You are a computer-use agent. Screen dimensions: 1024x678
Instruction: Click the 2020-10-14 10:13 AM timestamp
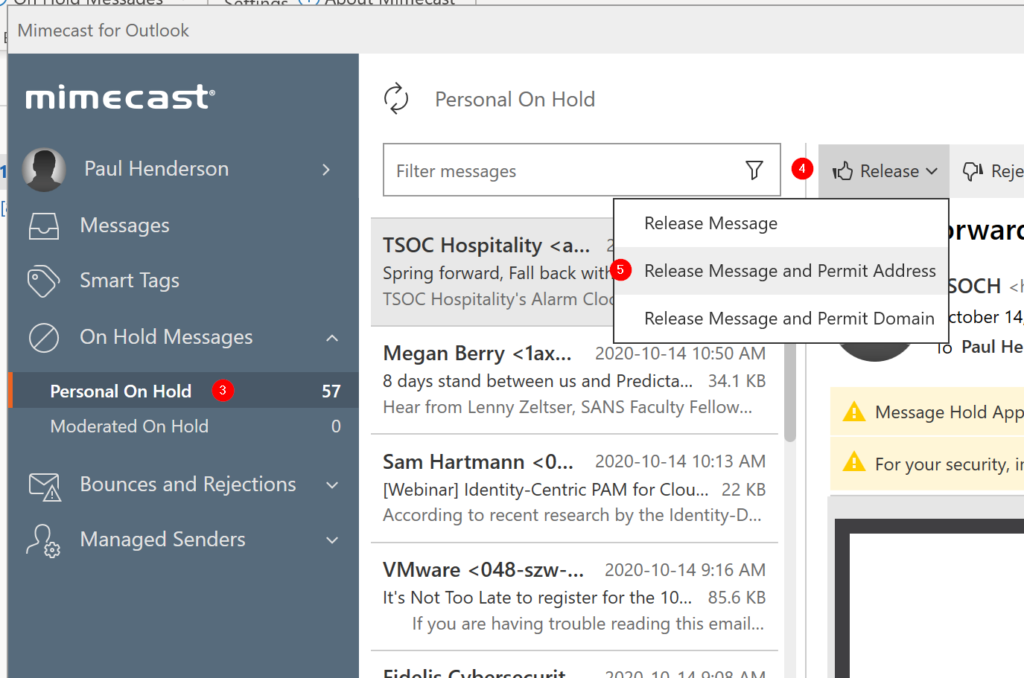click(x=680, y=461)
